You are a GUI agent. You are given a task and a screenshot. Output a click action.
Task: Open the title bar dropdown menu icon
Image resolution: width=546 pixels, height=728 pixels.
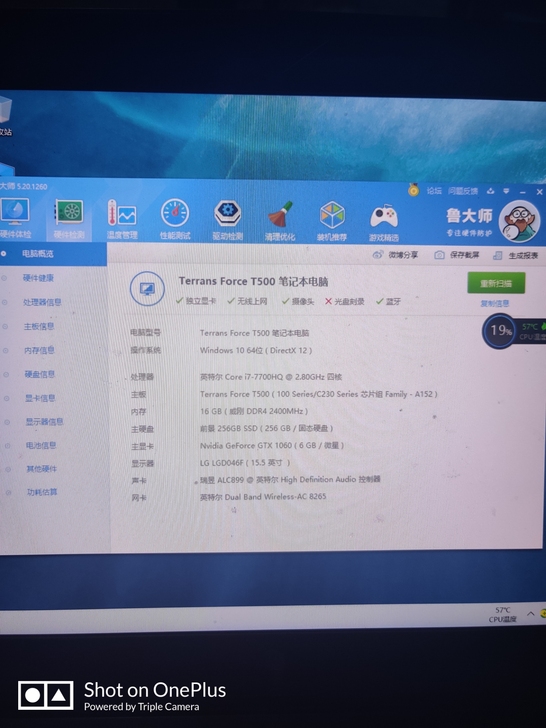click(506, 191)
